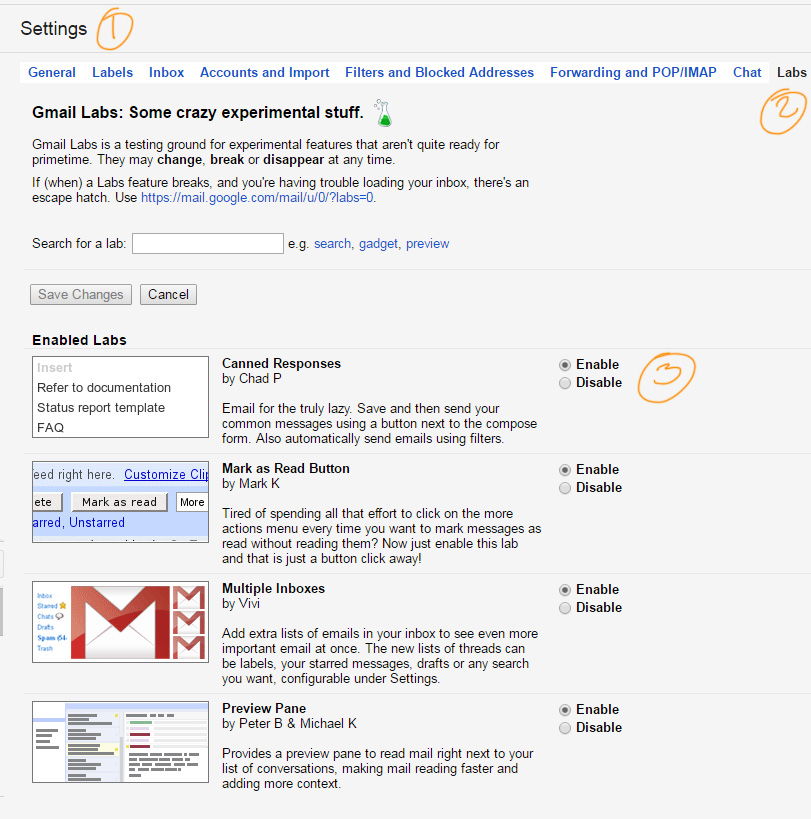The image size is (811, 819).
Task: Click 'by Vivi' author text
Action: [x=241, y=604]
